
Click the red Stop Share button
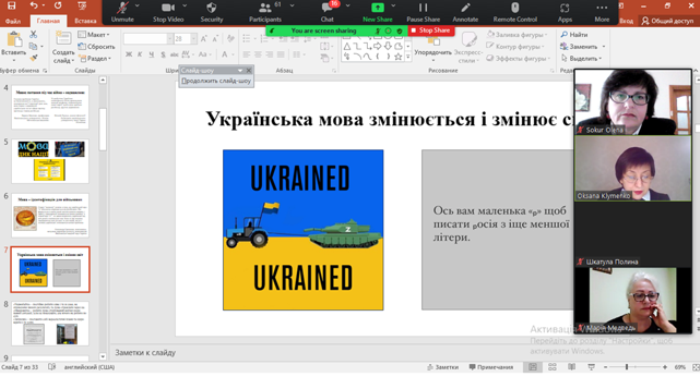431,30
